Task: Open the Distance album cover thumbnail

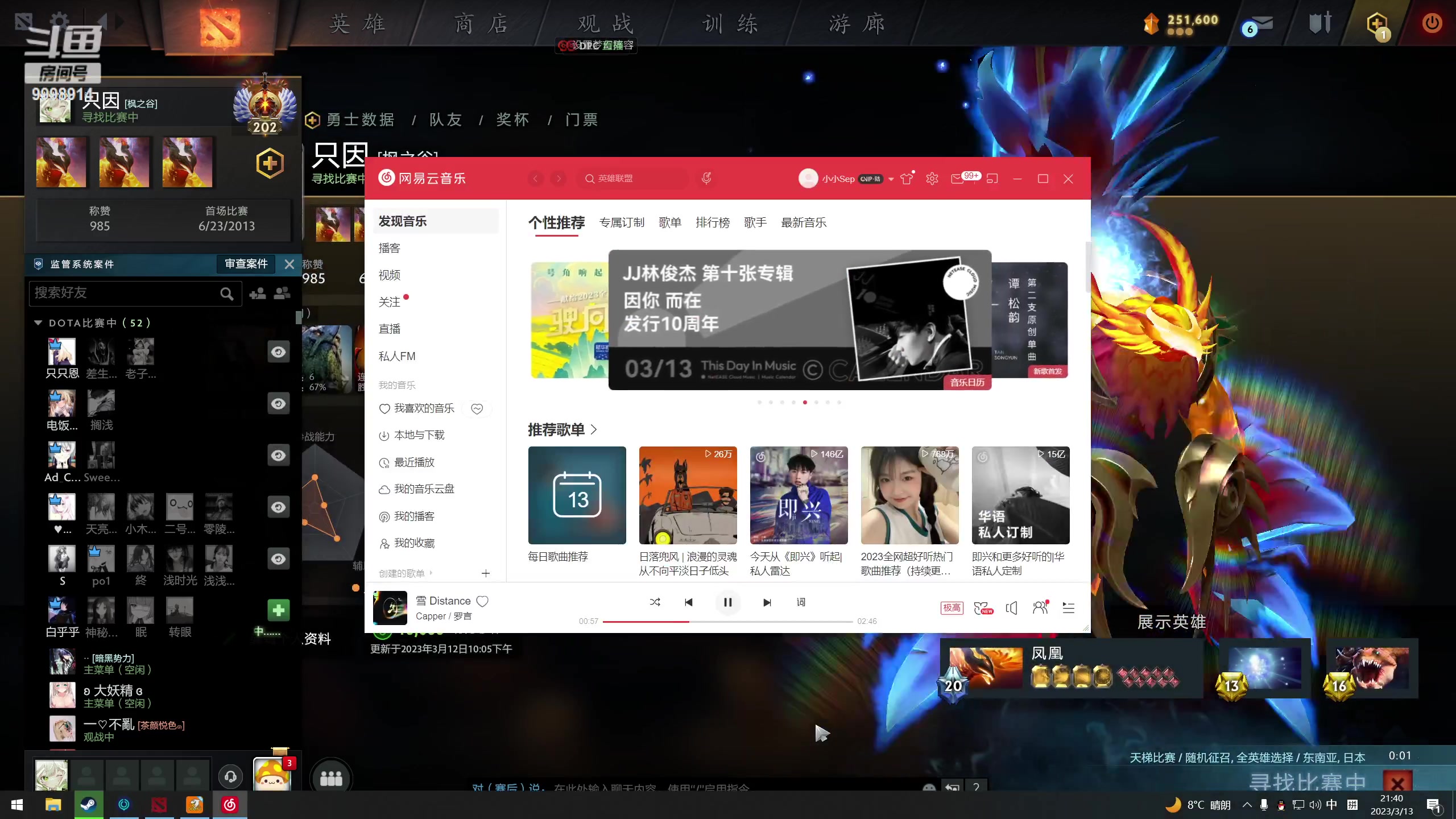Action: (x=390, y=608)
